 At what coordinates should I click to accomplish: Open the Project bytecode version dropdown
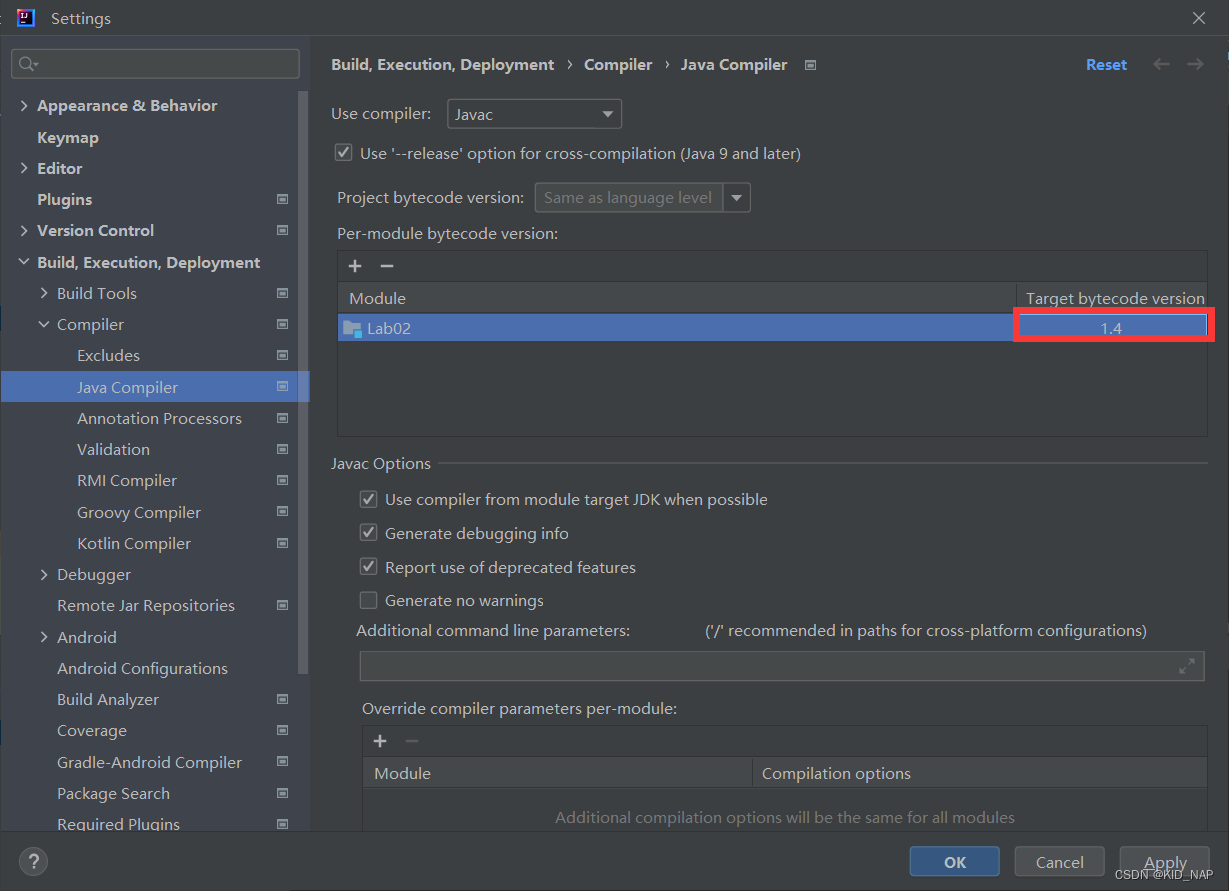(x=737, y=197)
